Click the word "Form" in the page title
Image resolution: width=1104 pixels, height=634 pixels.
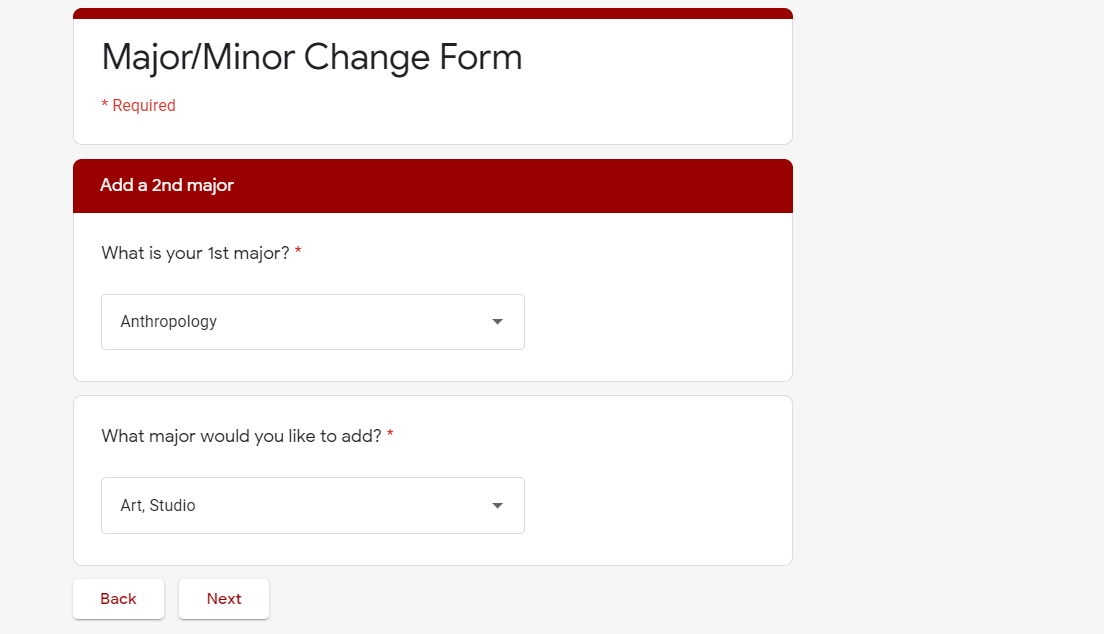click(x=480, y=58)
